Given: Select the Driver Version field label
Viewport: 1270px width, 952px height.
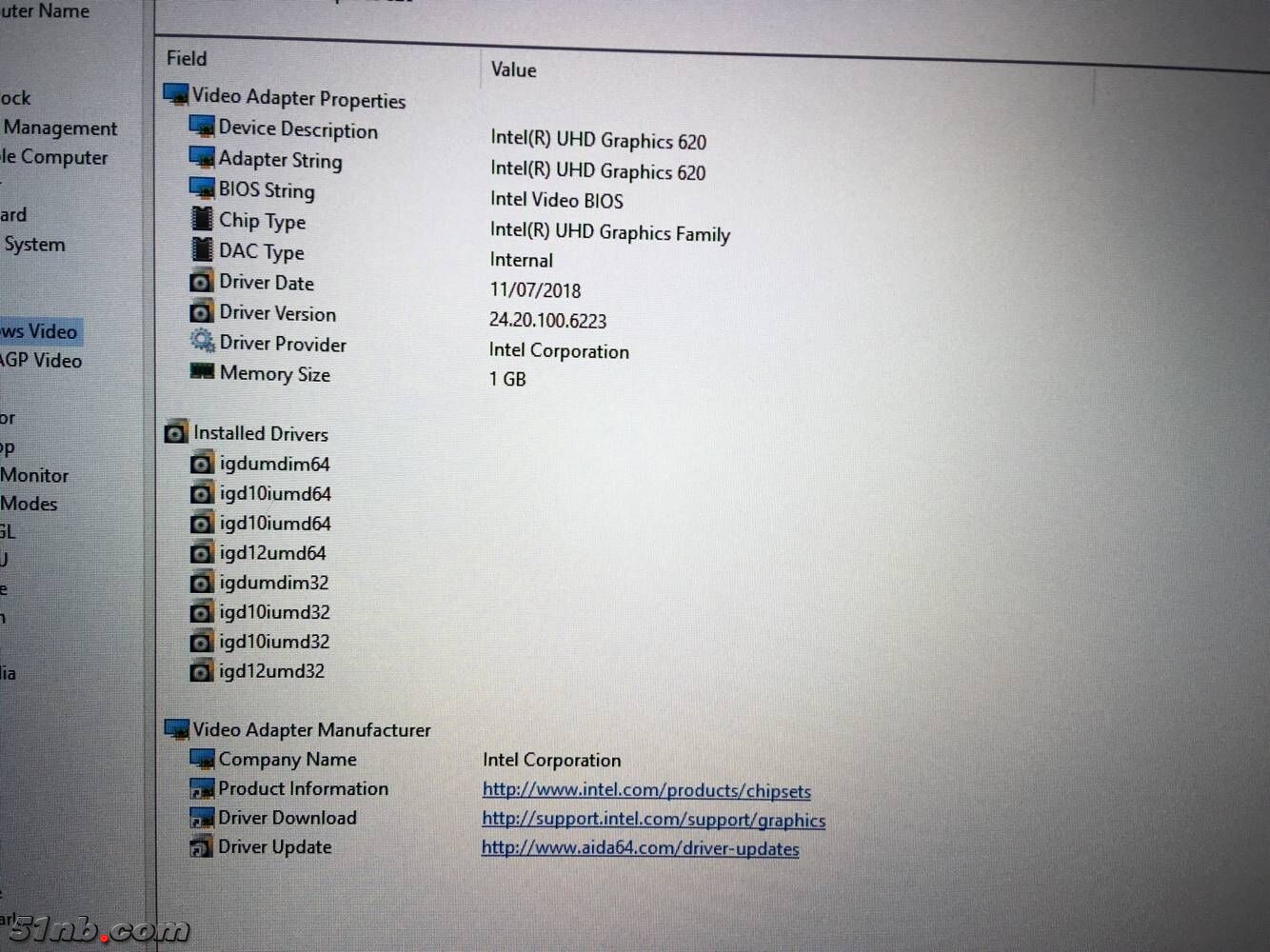Looking at the screenshot, I should [278, 313].
